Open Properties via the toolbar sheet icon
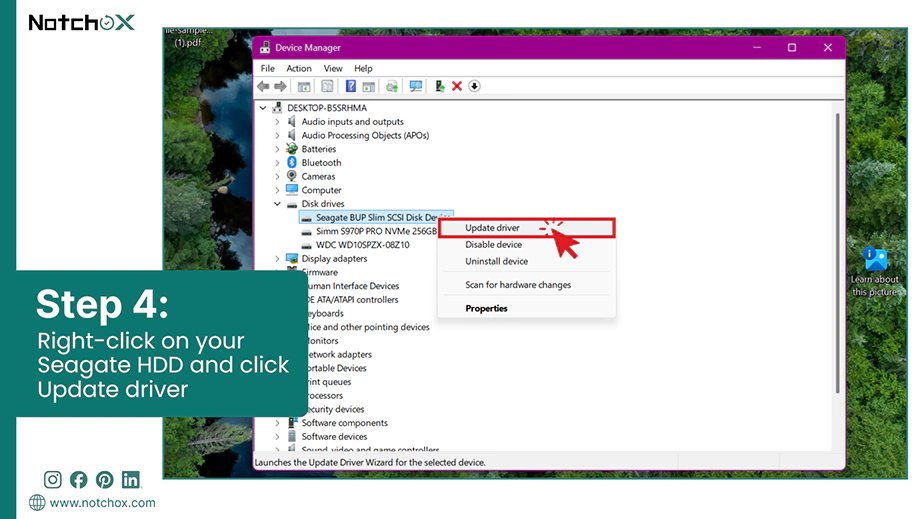Viewport: 922px width, 519px height. point(328,86)
